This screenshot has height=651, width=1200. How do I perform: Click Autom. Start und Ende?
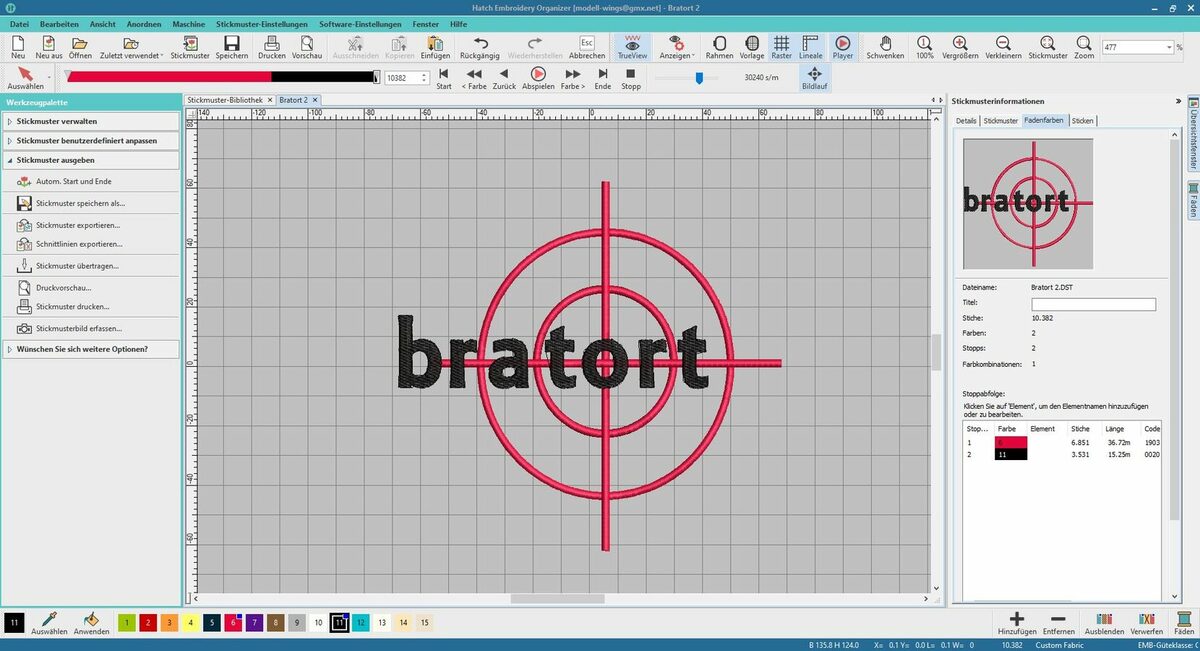pos(64,181)
